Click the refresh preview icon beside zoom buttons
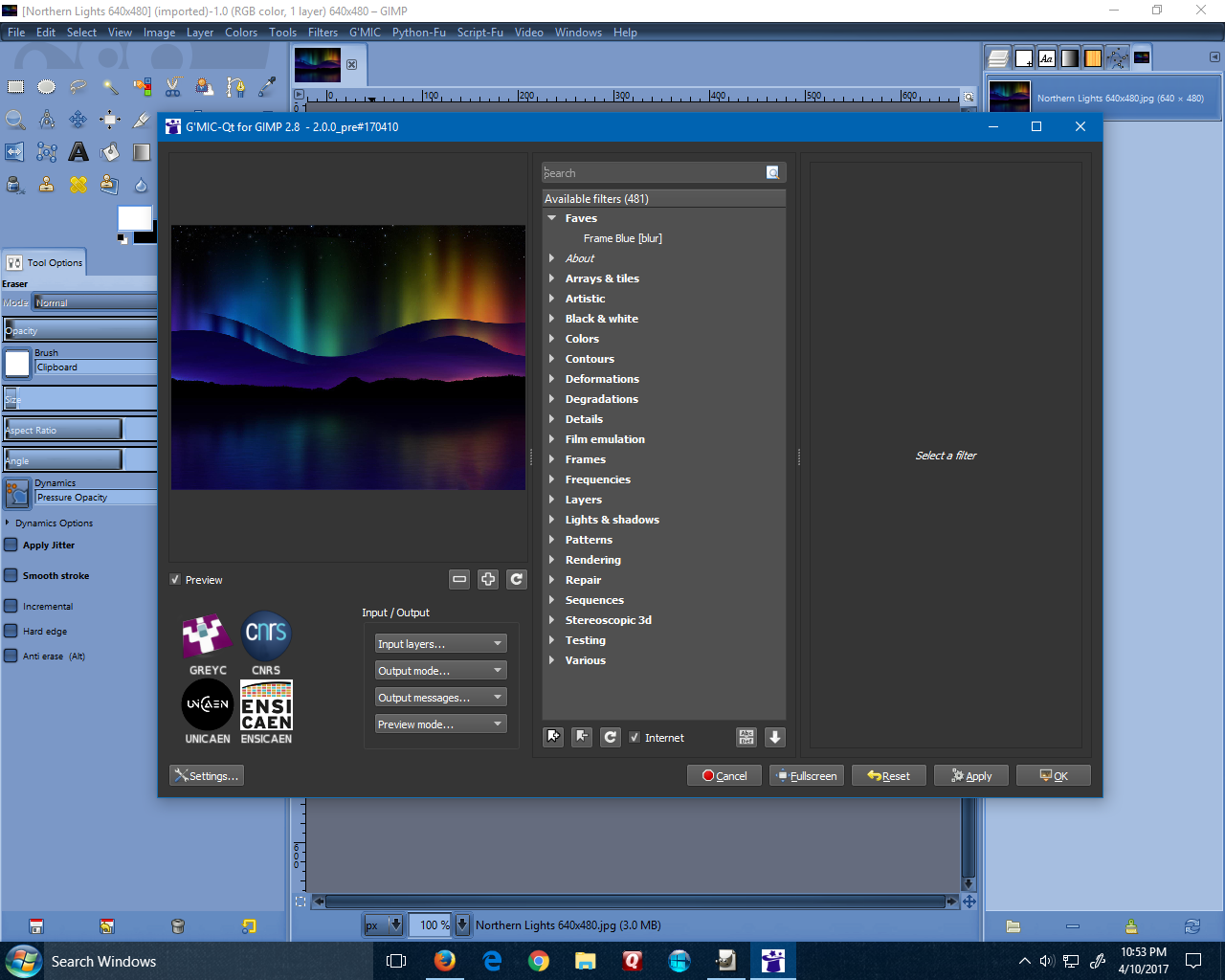 coord(517,579)
